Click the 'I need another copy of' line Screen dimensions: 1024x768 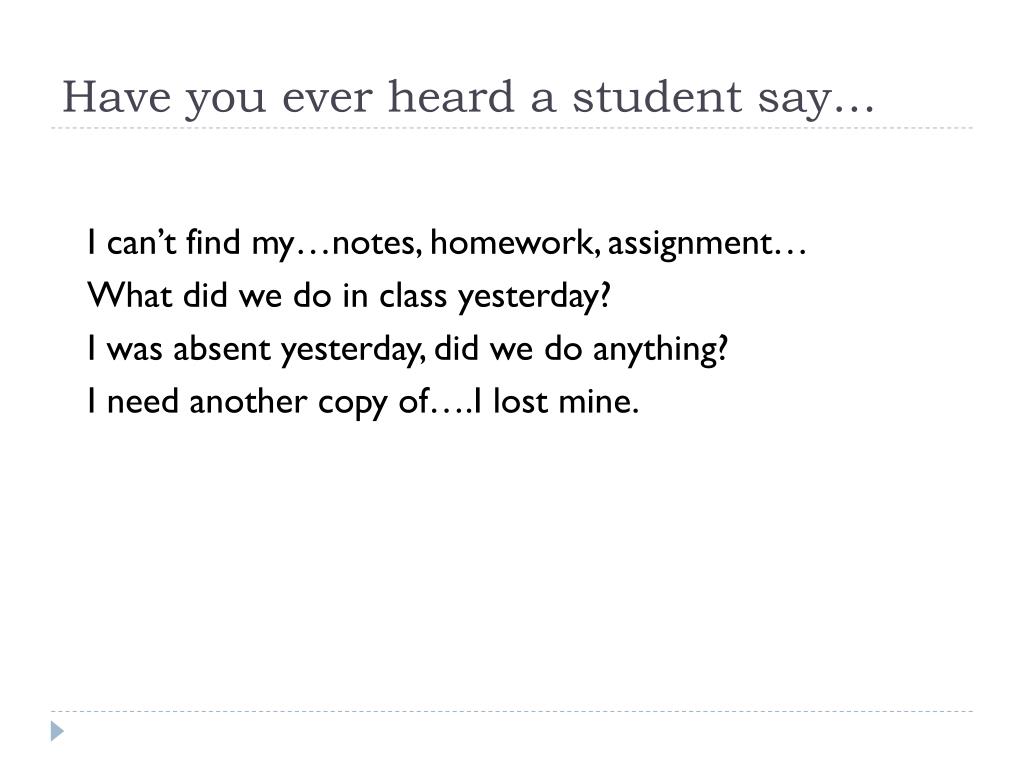[362, 402]
